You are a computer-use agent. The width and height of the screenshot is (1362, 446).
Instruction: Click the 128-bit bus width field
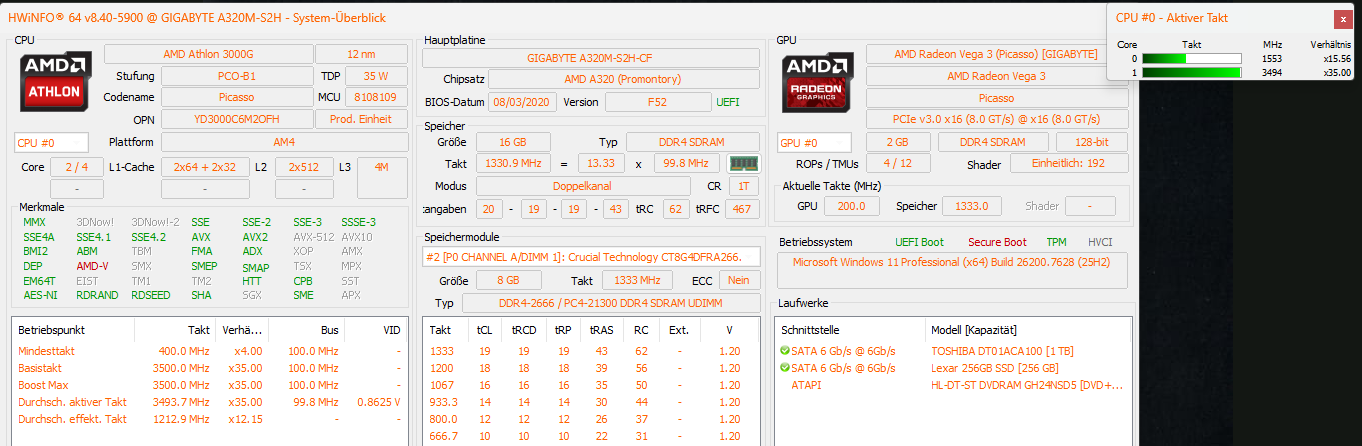1090,142
